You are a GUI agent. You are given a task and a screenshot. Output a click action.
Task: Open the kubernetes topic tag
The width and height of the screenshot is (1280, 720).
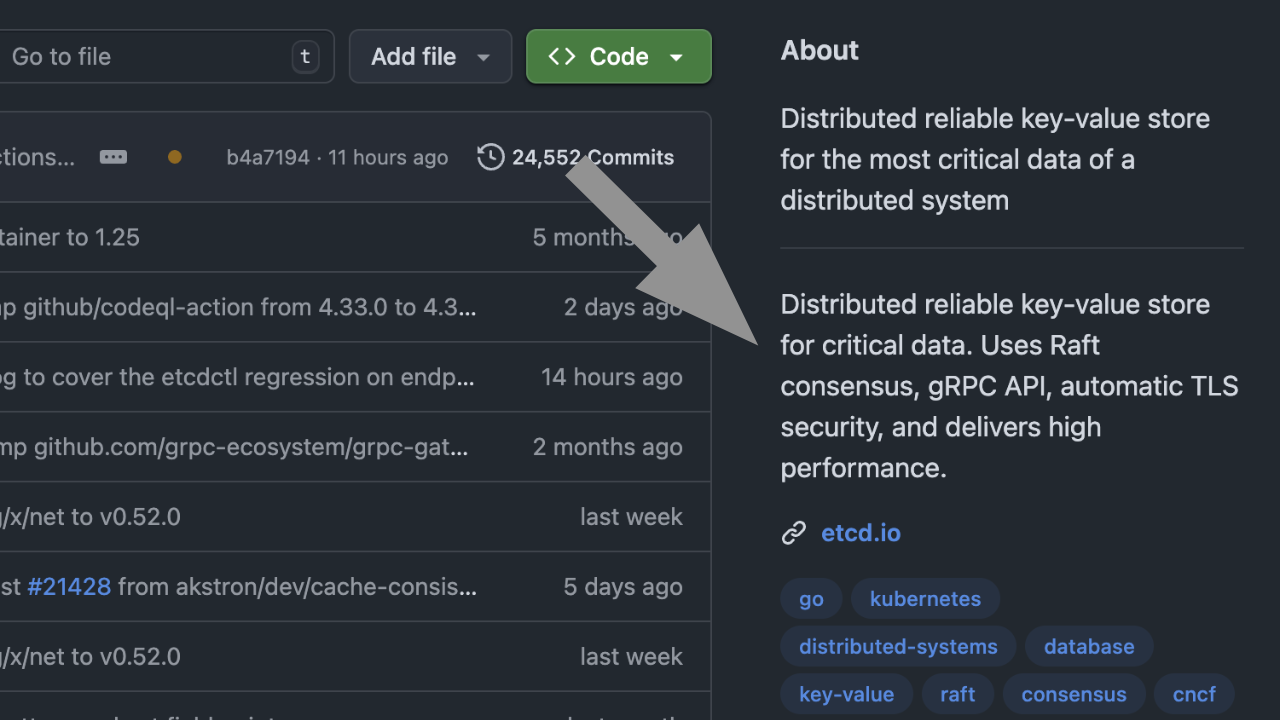pos(925,598)
